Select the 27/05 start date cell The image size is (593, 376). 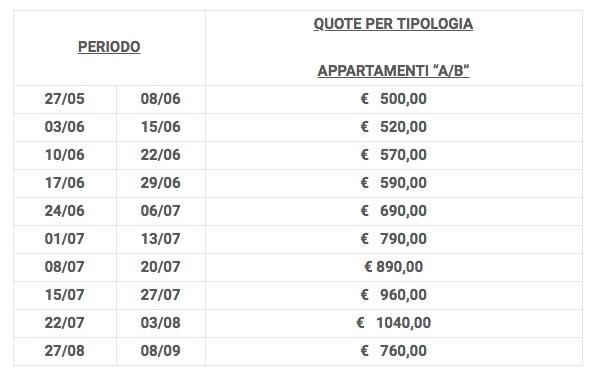pos(65,99)
